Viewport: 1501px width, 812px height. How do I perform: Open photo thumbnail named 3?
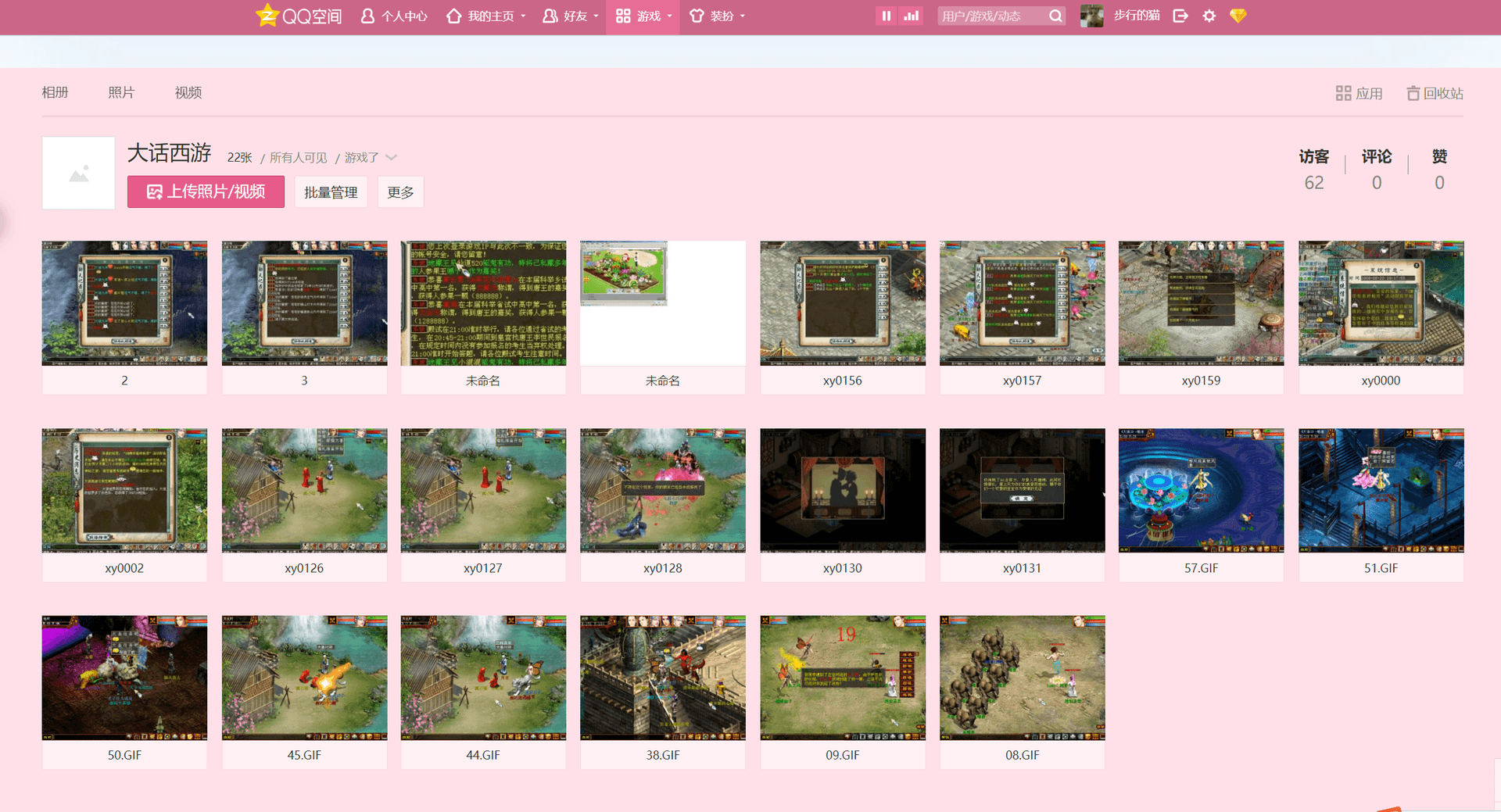click(304, 303)
